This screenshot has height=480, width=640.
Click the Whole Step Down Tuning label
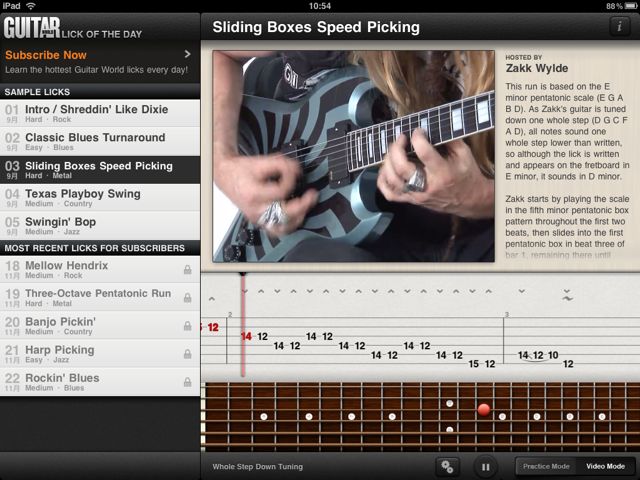tap(258, 467)
